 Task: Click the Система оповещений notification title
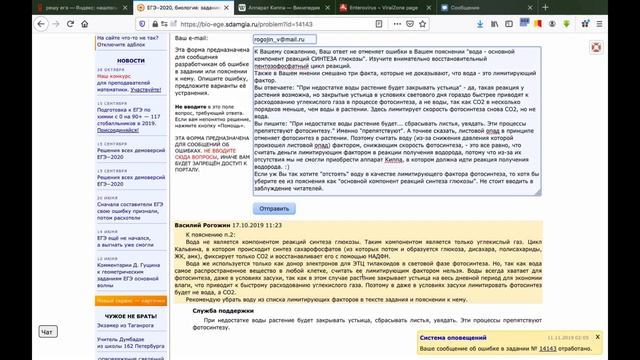[453, 338]
